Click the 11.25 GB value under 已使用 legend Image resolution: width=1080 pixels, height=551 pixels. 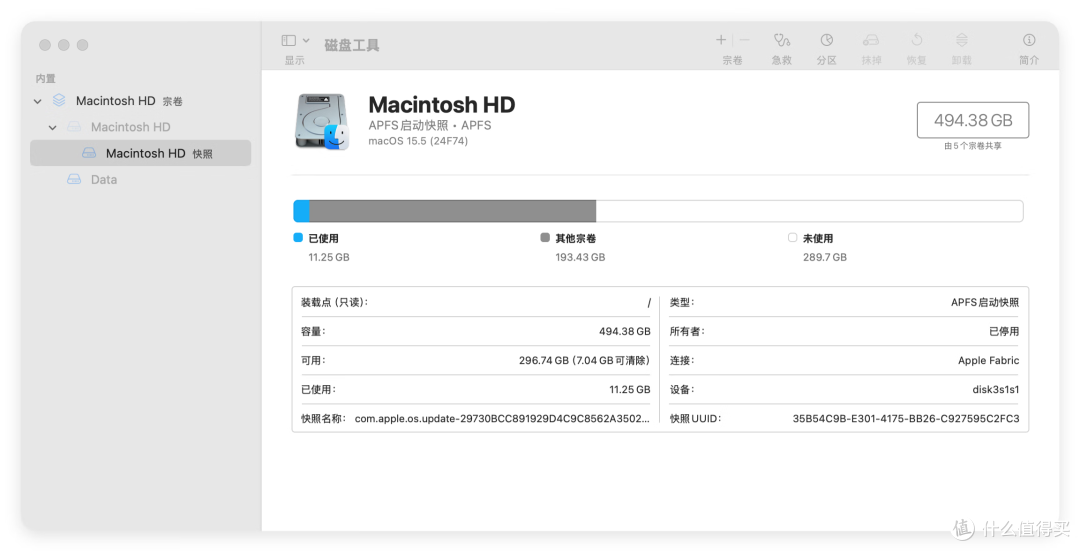tap(329, 257)
